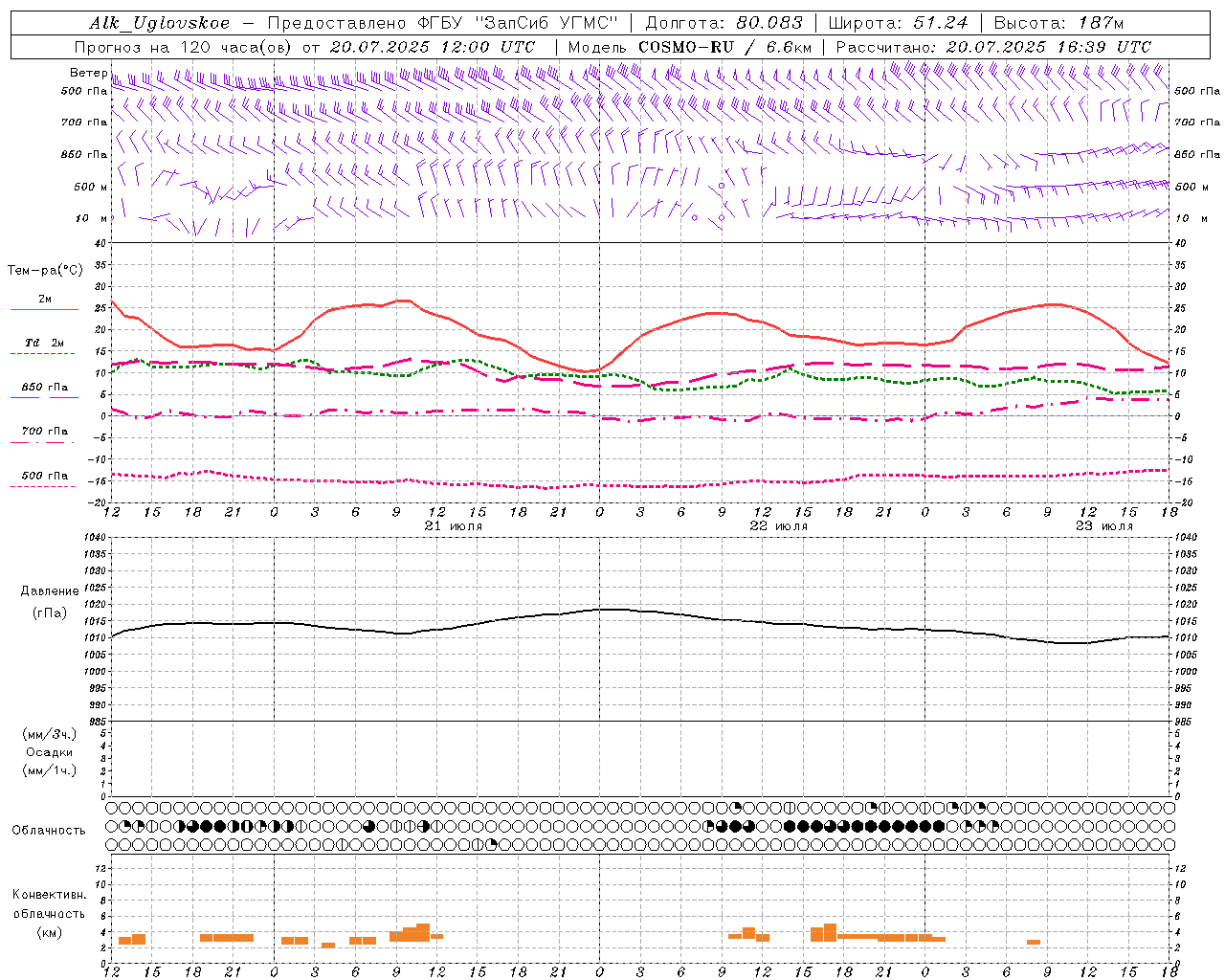Click the left 500 гПа wind level label
Viewport: 1225px width, 980px height.
coord(84,91)
